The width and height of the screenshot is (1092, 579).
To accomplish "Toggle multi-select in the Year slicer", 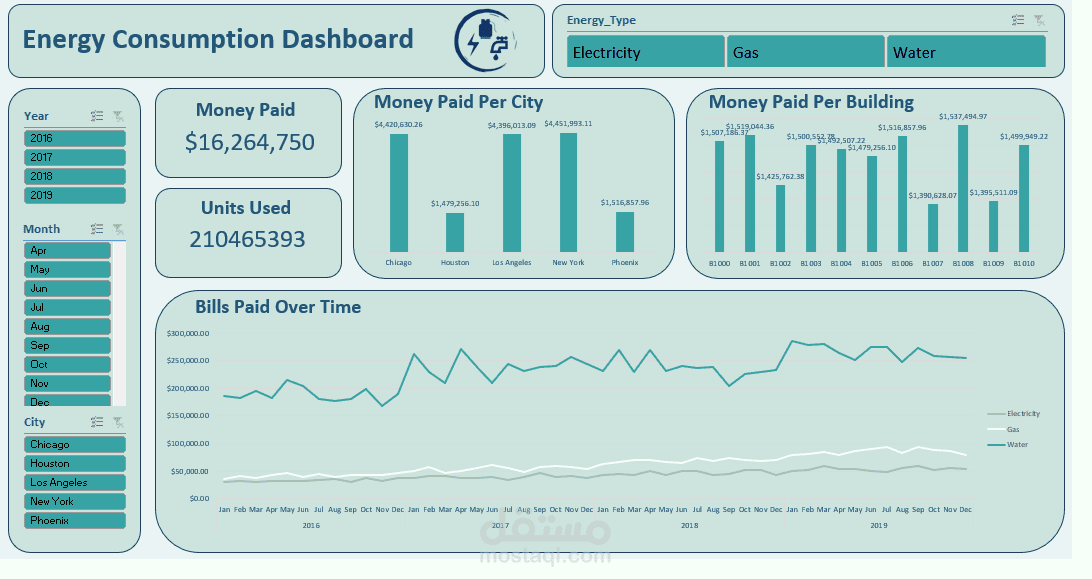I will coord(97,116).
